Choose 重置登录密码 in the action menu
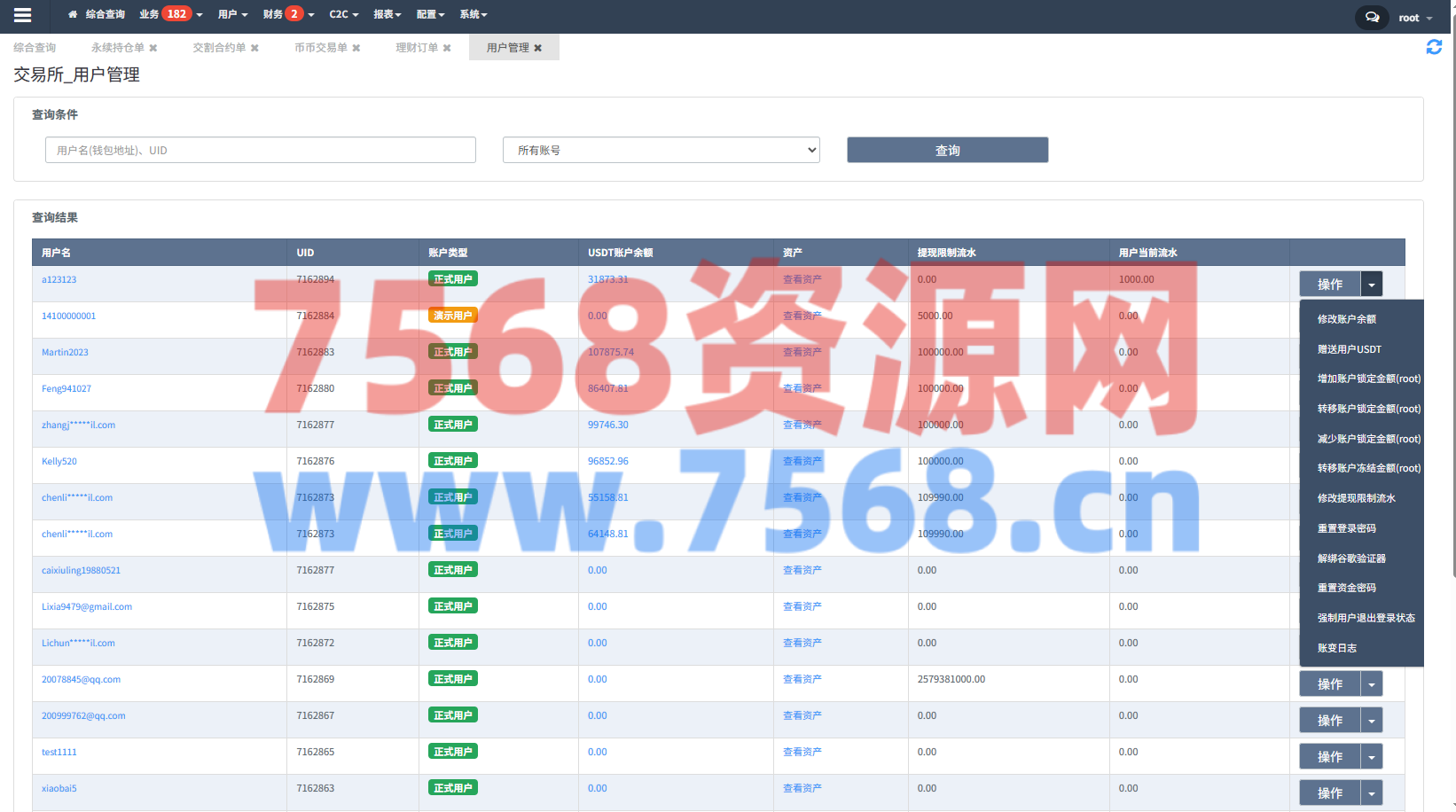 coord(1346,528)
